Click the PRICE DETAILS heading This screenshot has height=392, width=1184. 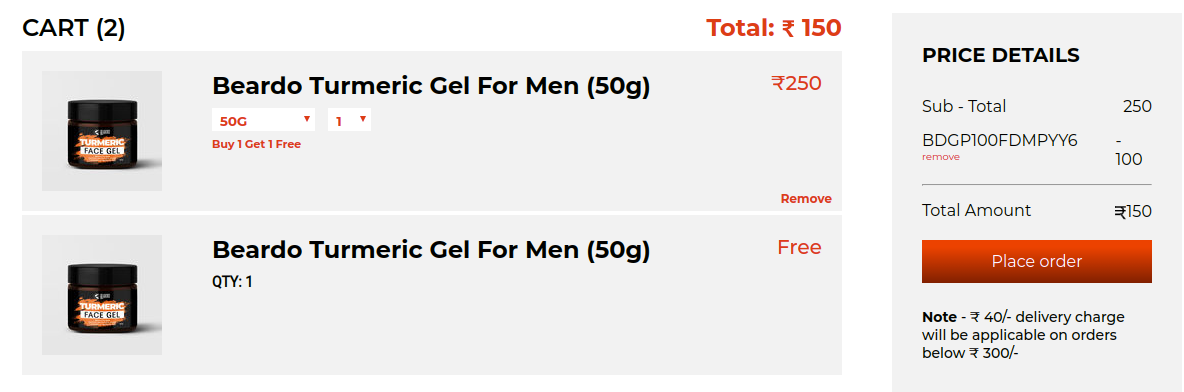point(1001,55)
